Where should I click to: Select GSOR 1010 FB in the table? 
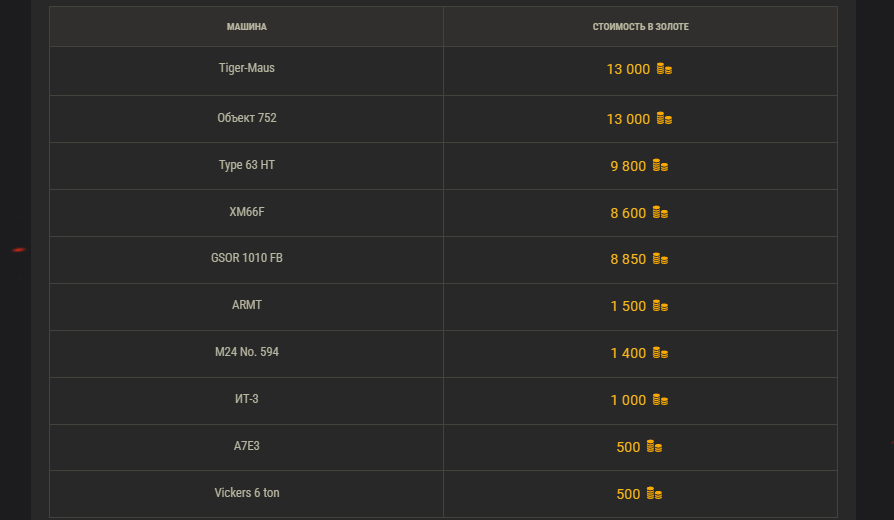click(247, 258)
